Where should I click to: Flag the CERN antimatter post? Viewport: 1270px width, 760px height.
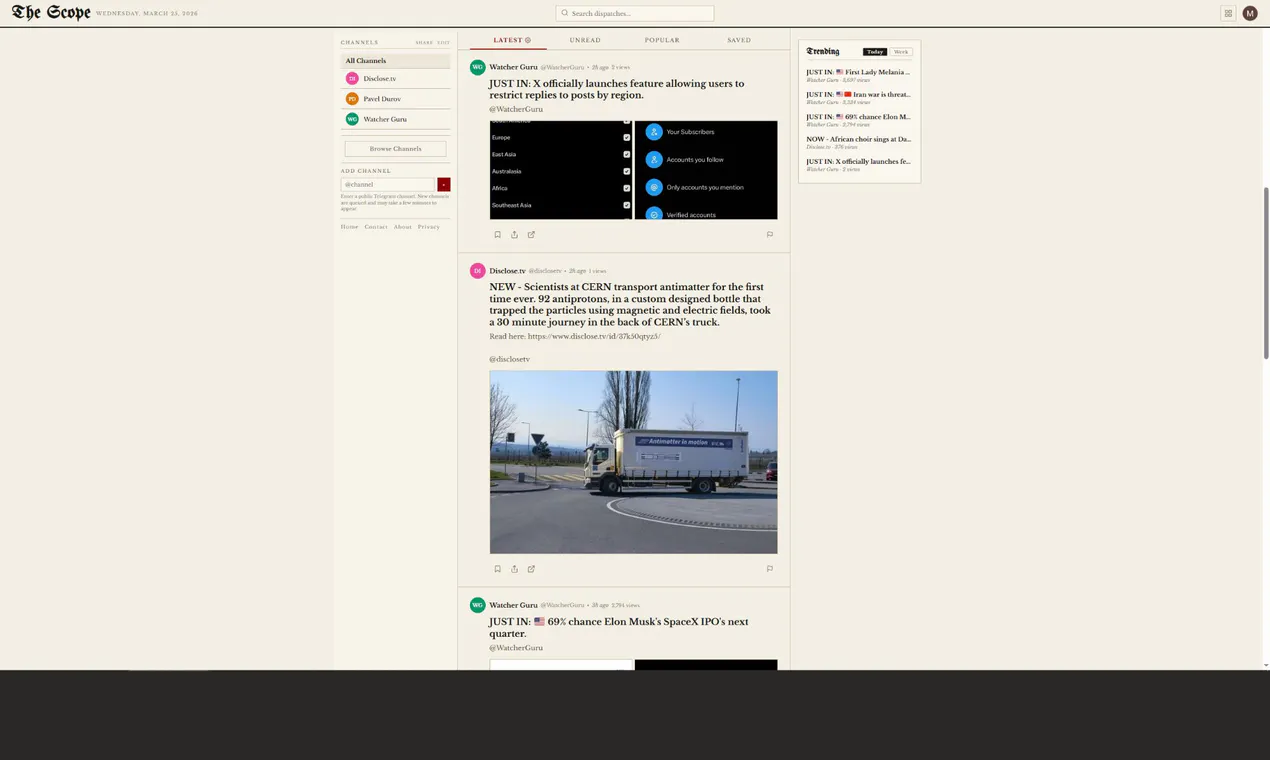tap(769, 569)
